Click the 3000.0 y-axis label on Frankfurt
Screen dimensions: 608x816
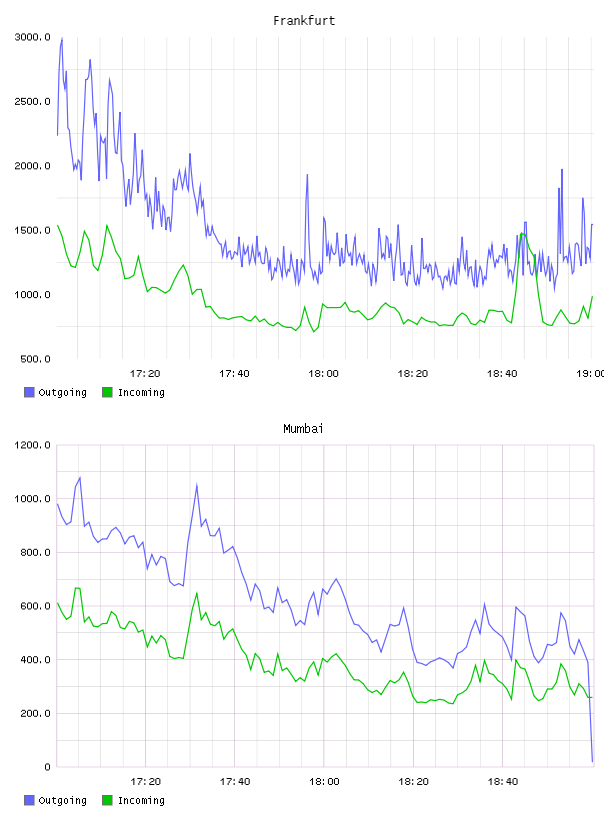pyautogui.click(x=32, y=37)
